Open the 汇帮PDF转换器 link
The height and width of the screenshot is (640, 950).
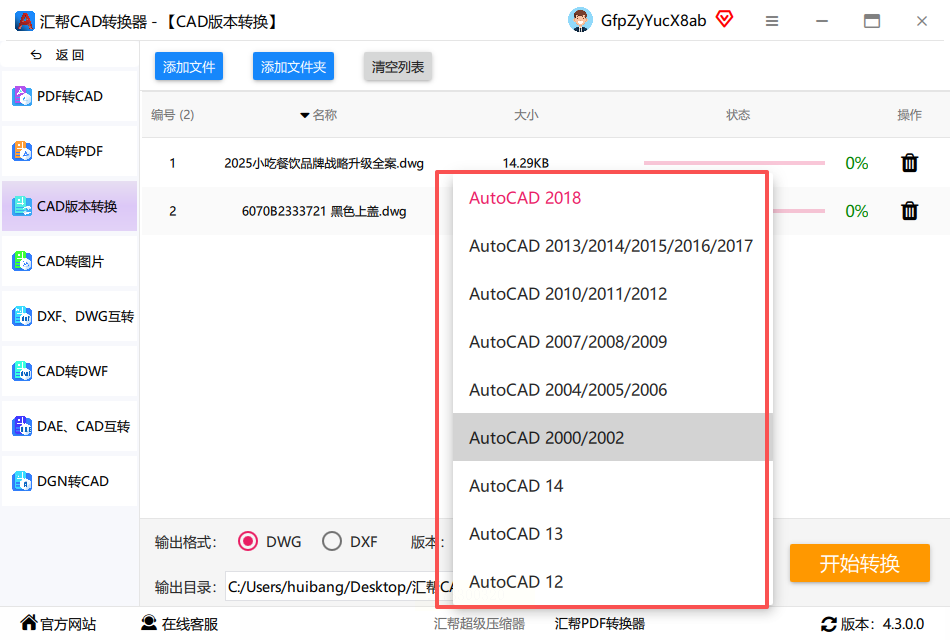(x=599, y=624)
